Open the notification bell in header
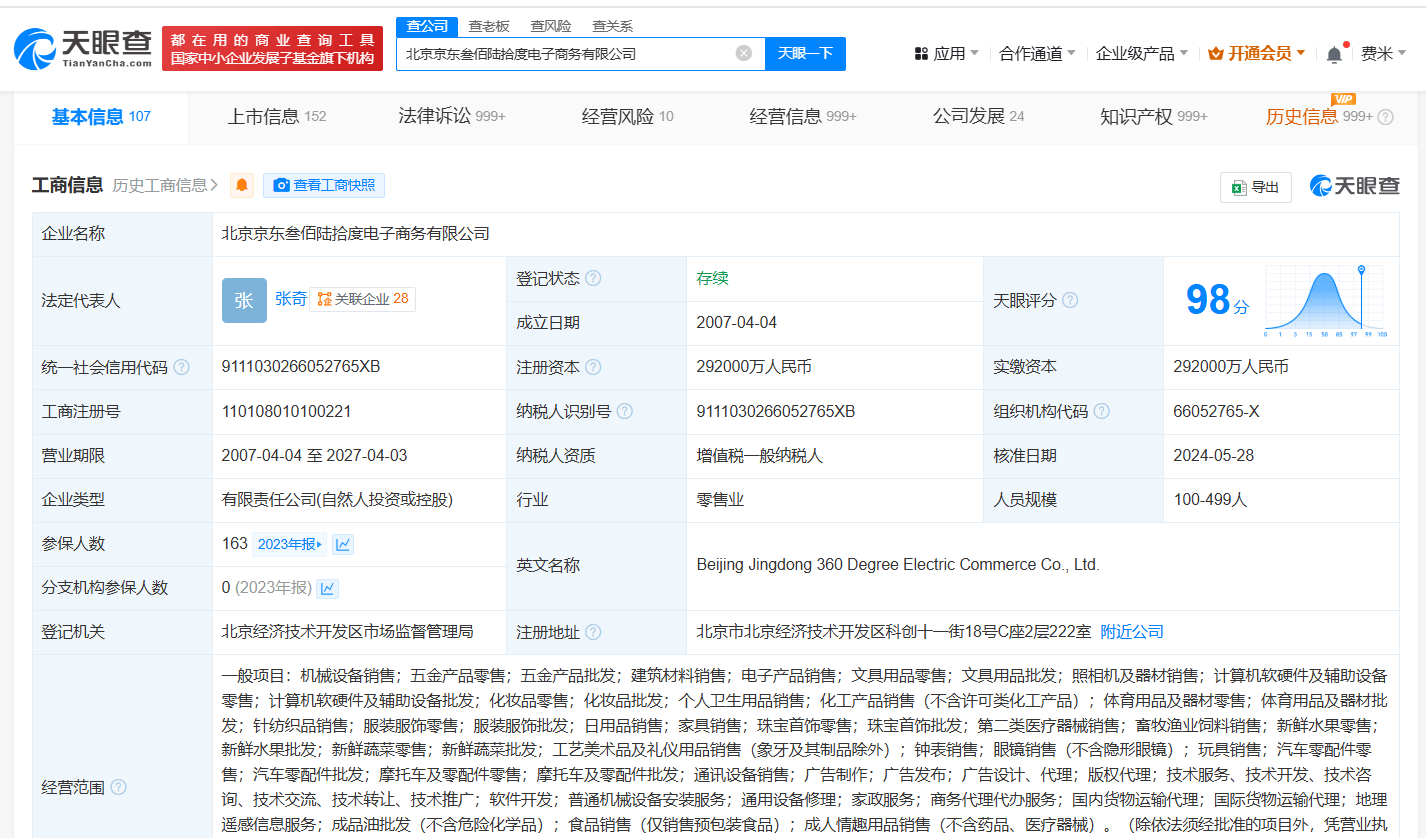The width and height of the screenshot is (1426, 838). point(1334,55)
